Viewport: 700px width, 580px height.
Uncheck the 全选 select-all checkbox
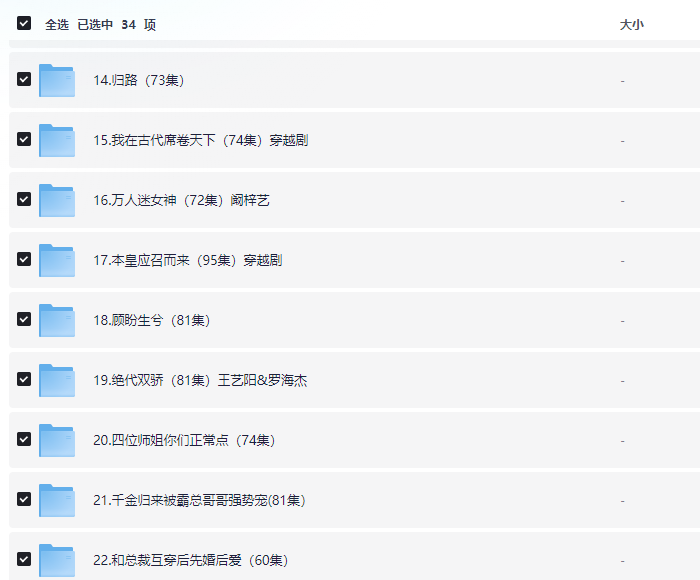click(x=24, y=23)
